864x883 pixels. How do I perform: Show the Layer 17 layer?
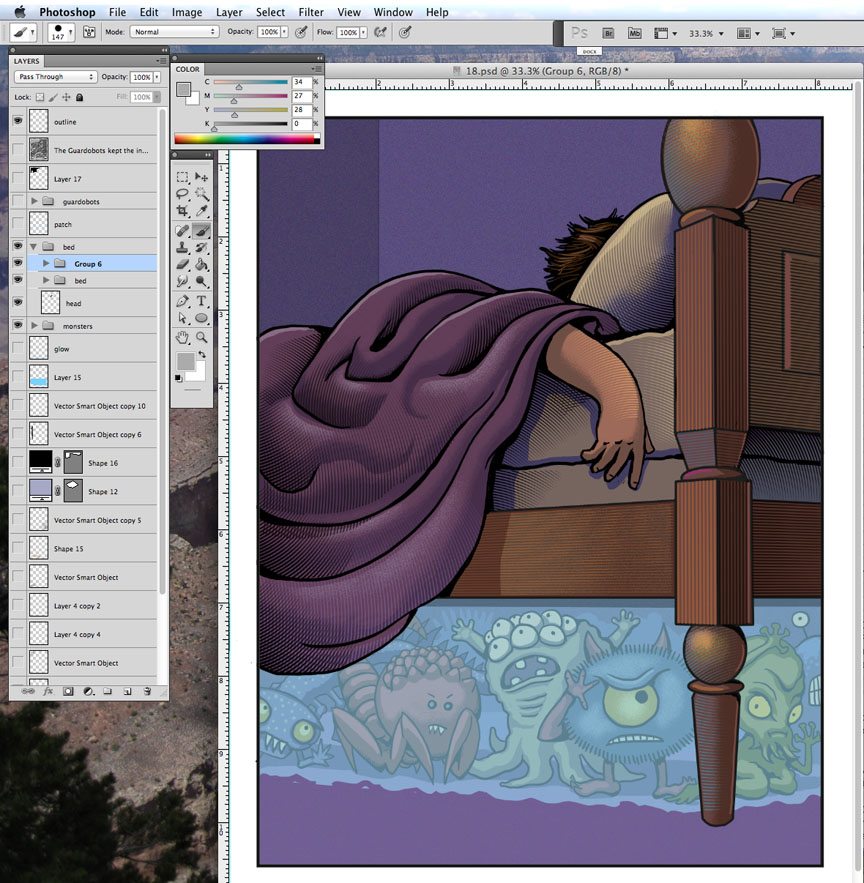(x=18, y=178)
